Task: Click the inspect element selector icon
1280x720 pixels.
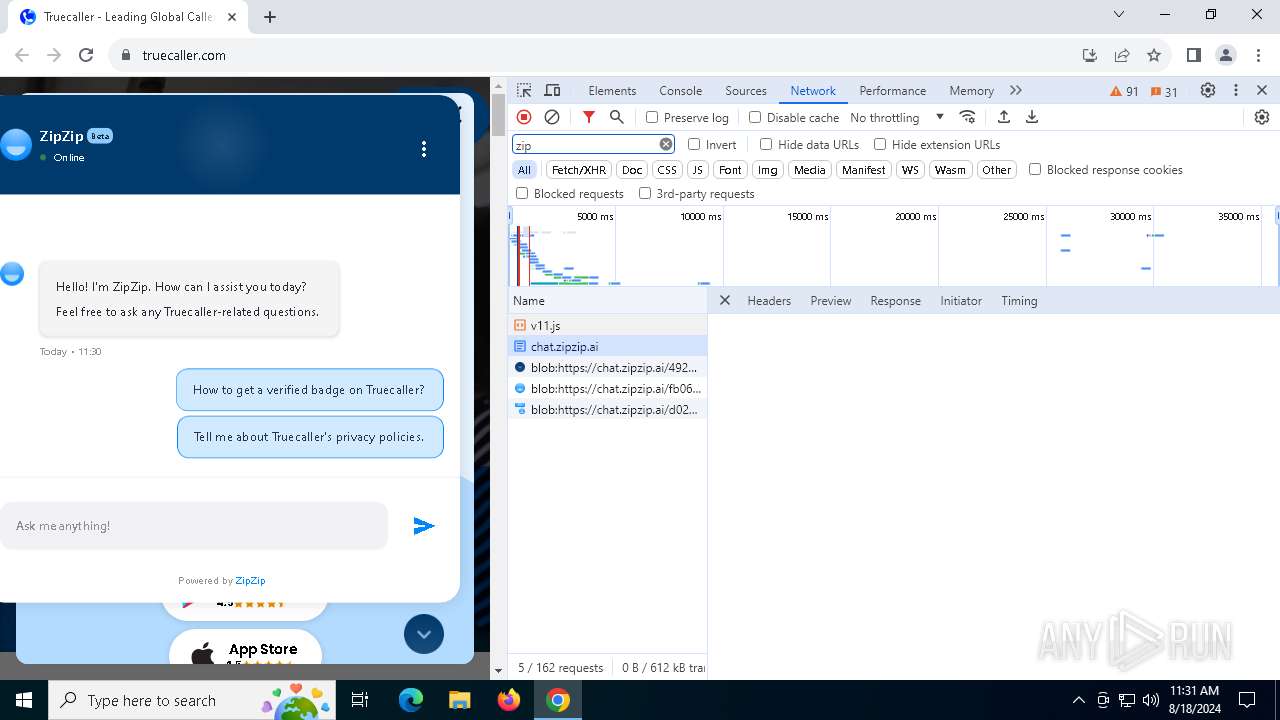Action: click(524, 90)
